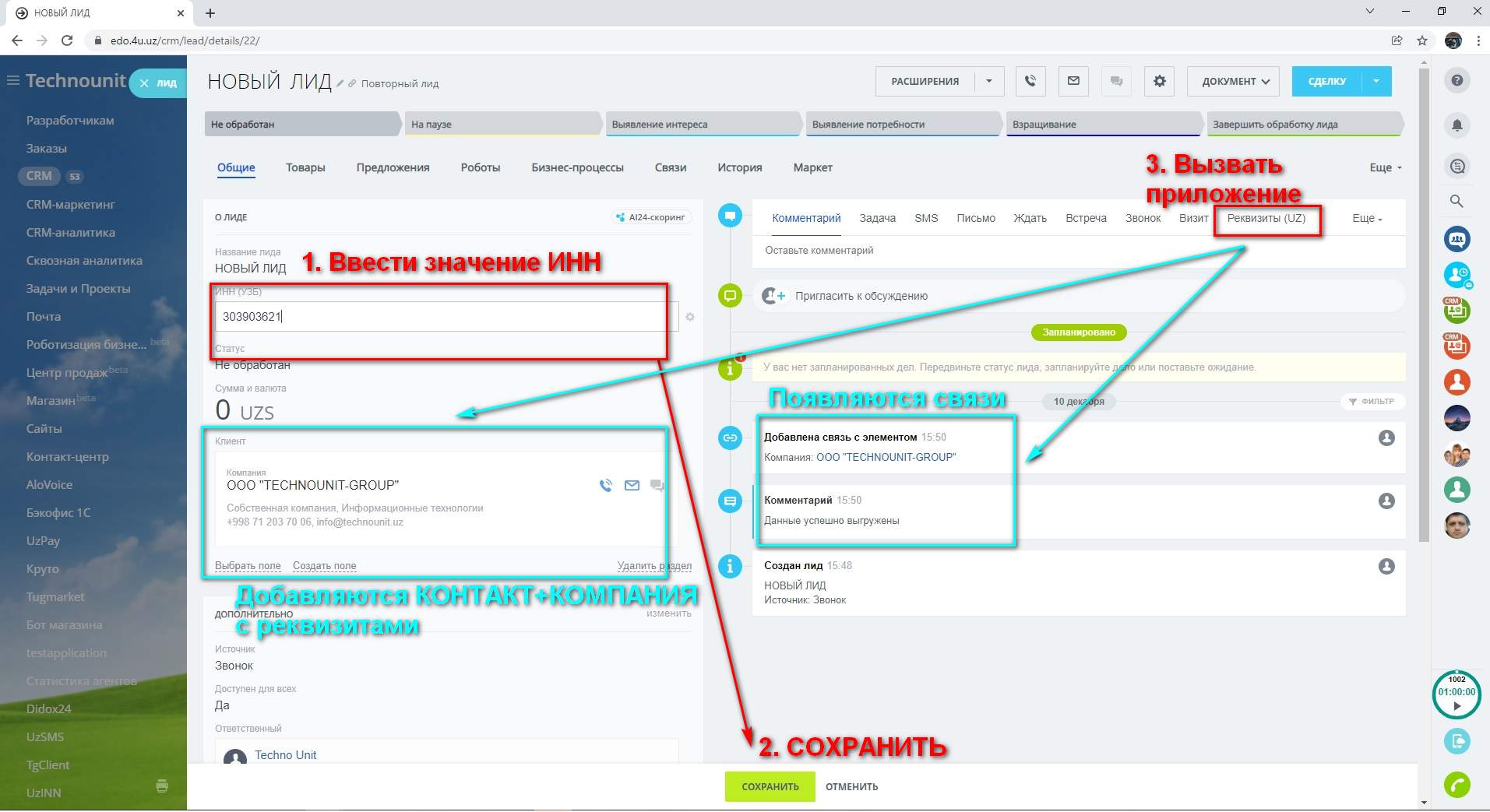
Task: Open a new browser tab
Action: pyautogui.click(x=210, y=12)
